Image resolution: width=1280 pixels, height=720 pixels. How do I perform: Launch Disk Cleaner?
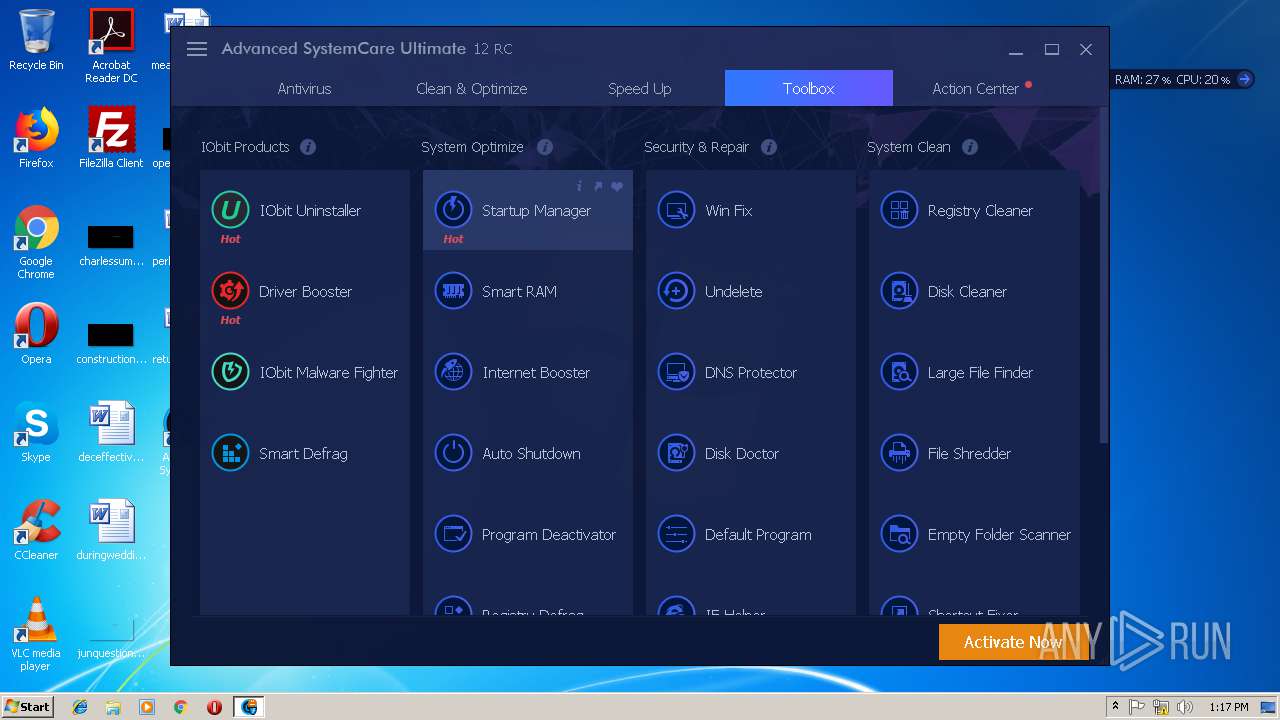974,292
